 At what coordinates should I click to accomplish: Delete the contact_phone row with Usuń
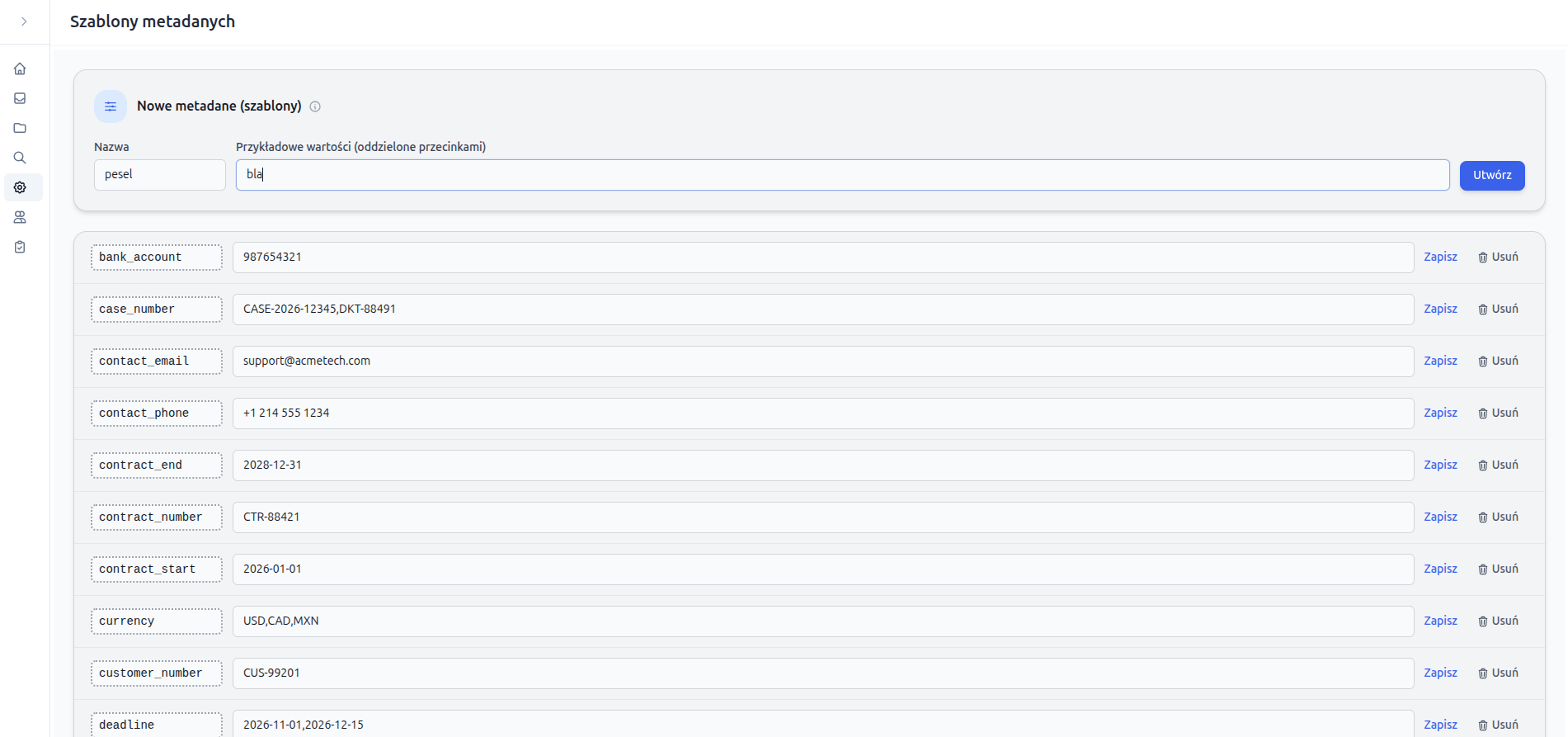1498,413
